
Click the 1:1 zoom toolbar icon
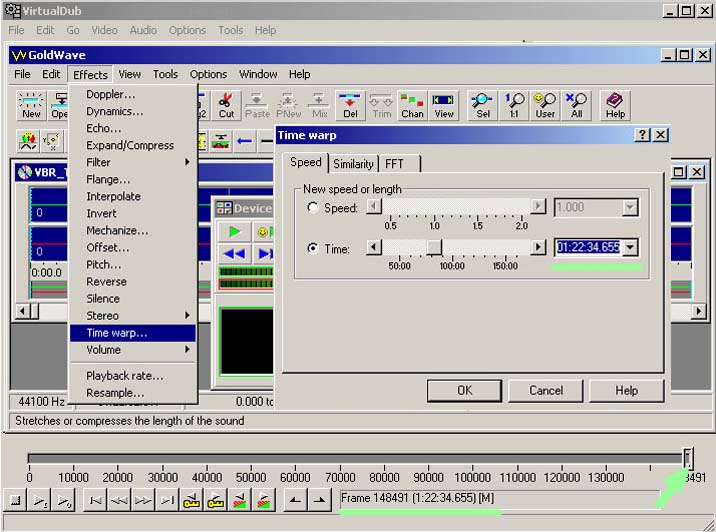coord(514,105)
